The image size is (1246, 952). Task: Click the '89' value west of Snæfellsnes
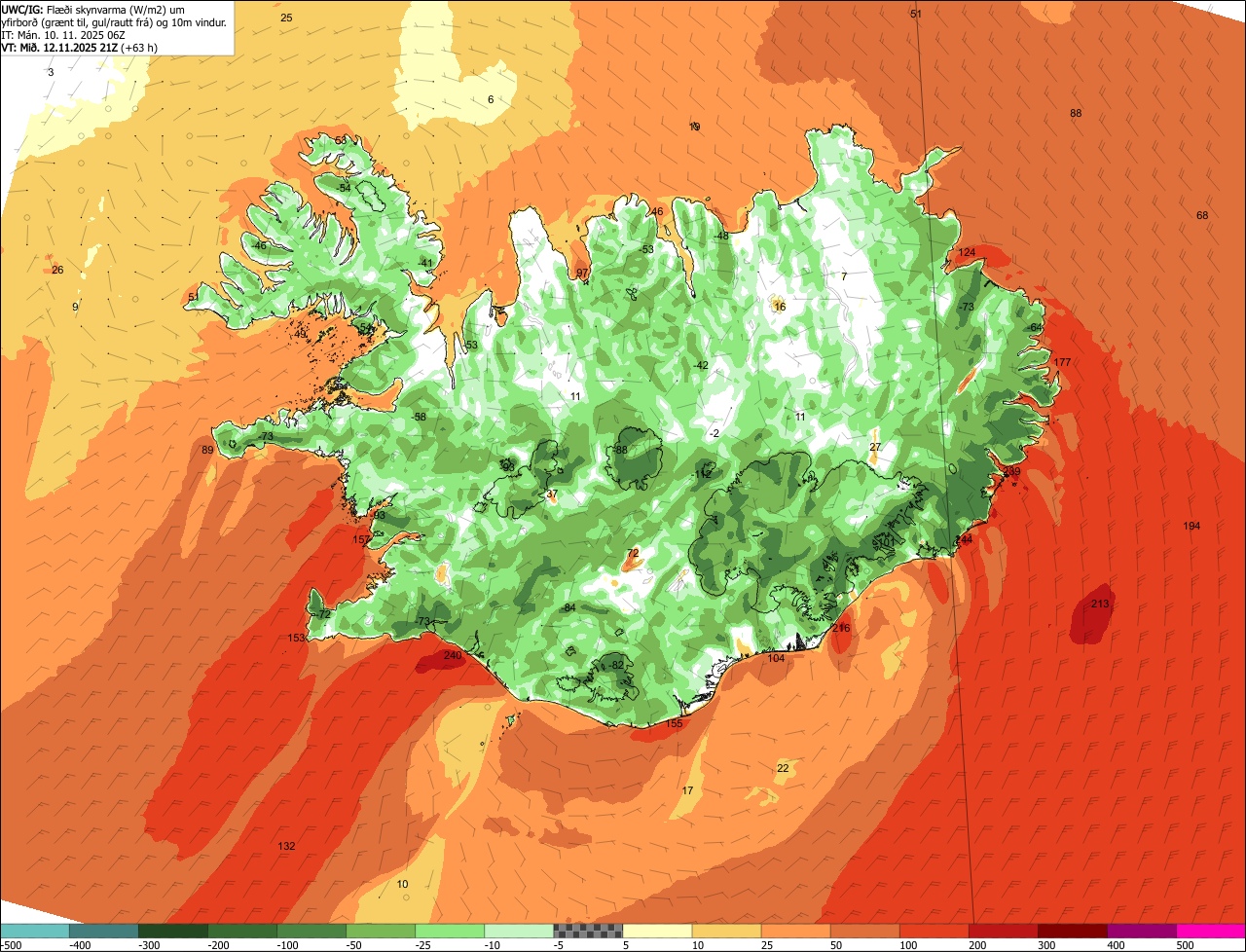[207, 450]
